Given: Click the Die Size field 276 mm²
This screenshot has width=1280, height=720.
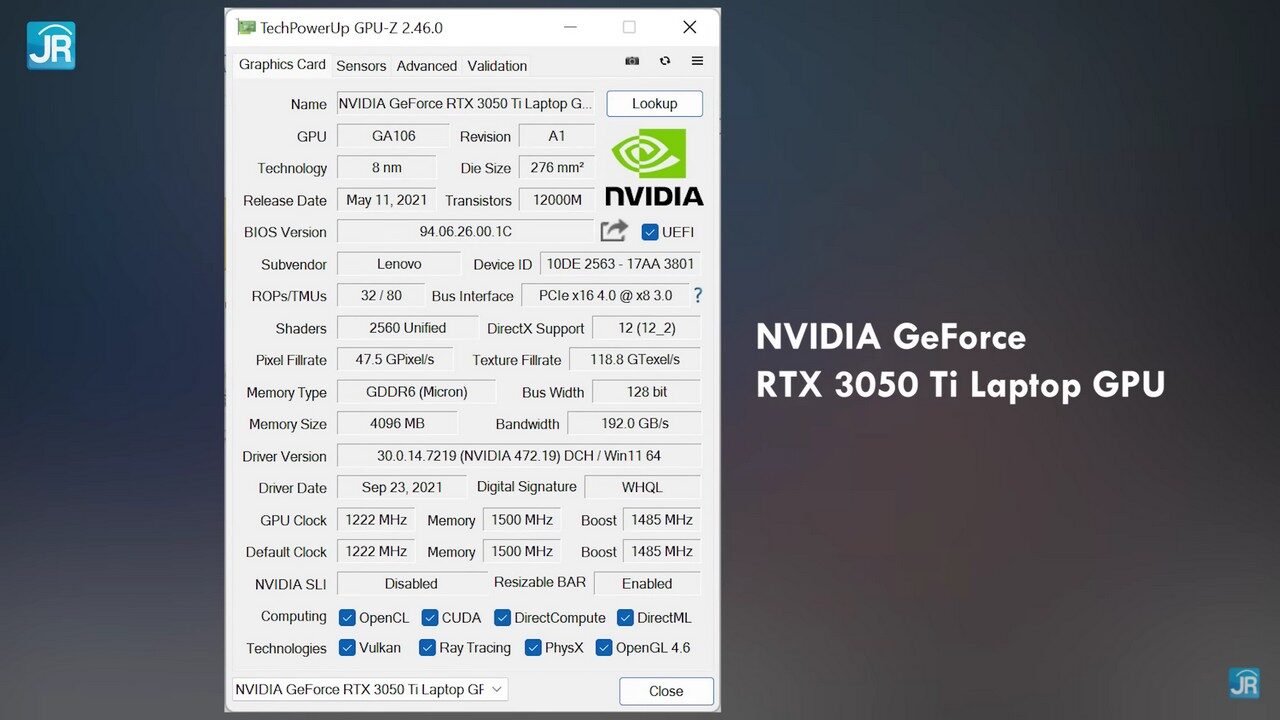Looking at the screenshot, I should pos(557,168).
